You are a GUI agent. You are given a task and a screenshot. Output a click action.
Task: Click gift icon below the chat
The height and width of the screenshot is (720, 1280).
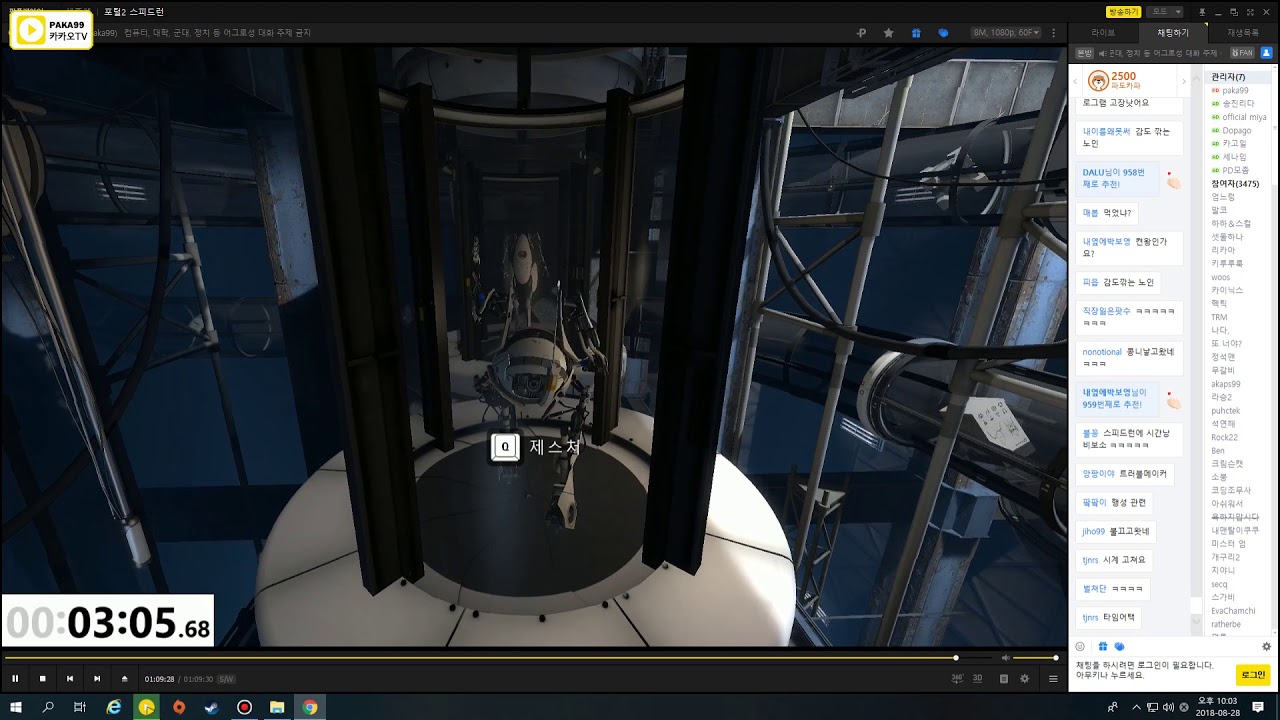[x=1103, y=646]
